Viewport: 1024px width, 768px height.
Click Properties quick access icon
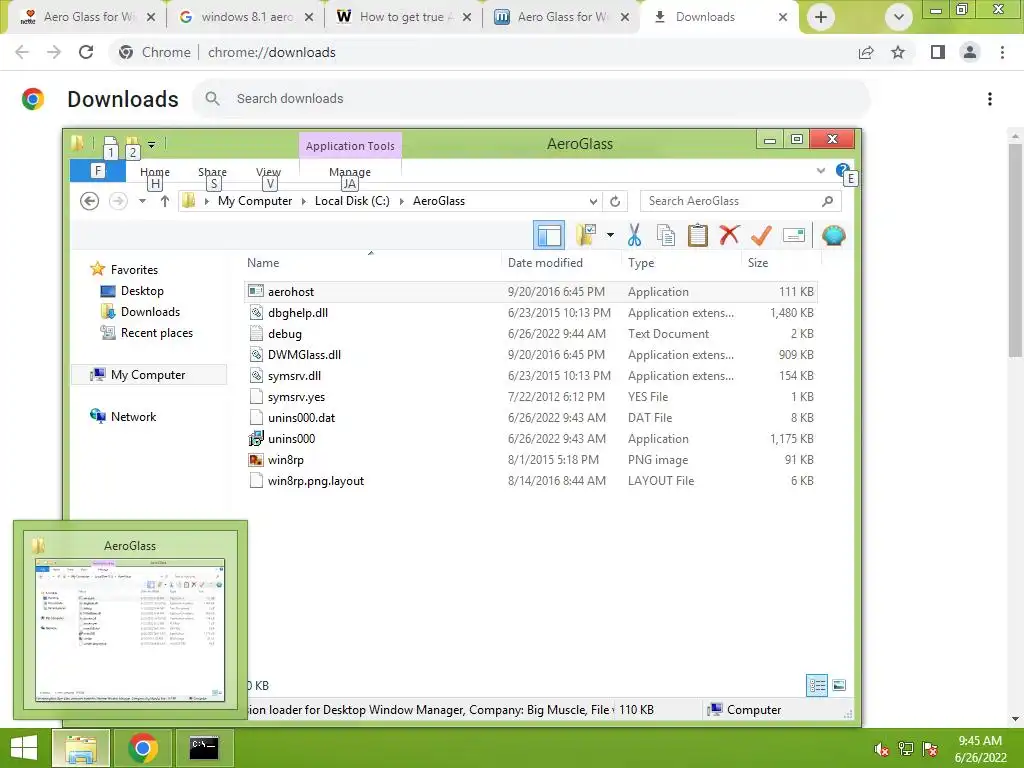click(x=110, y=144)
